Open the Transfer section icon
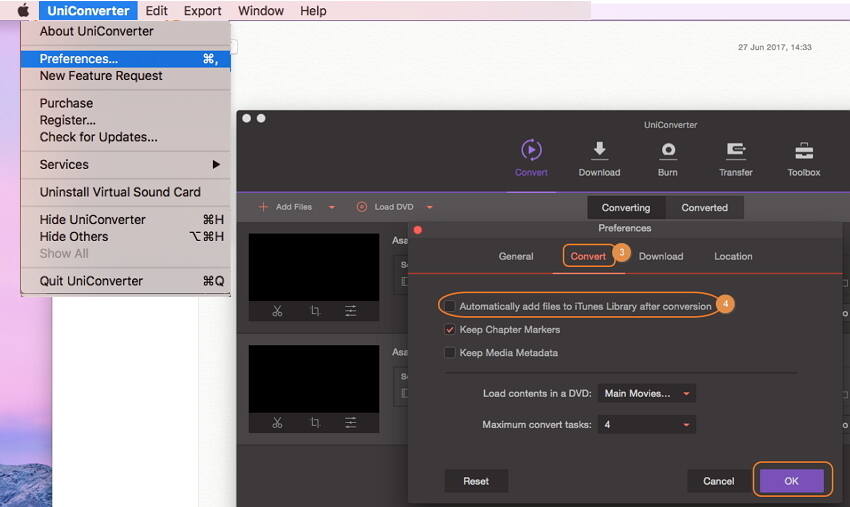Image resolution: width=850 pixels, height=507 pixels. pos(736,150)
